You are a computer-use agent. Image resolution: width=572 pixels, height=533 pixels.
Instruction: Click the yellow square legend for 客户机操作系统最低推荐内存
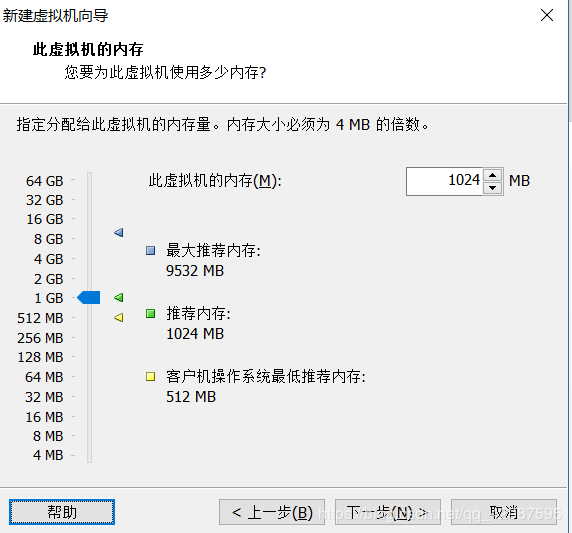click(x=150, y=376)
